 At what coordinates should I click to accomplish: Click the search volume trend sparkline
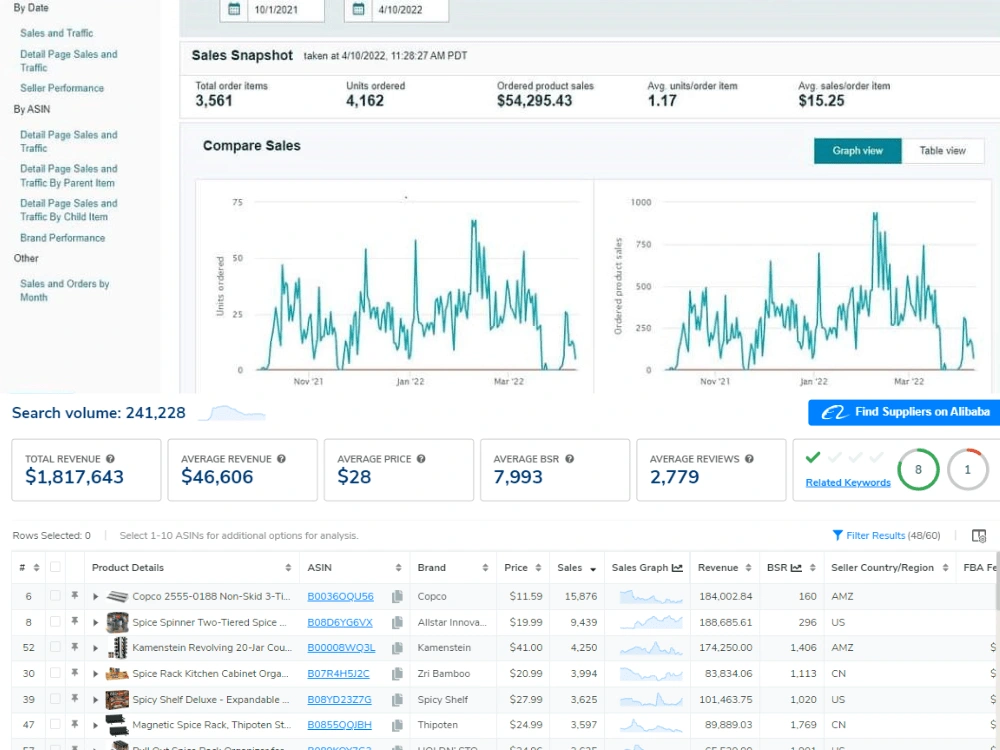[x=232, y=413]
